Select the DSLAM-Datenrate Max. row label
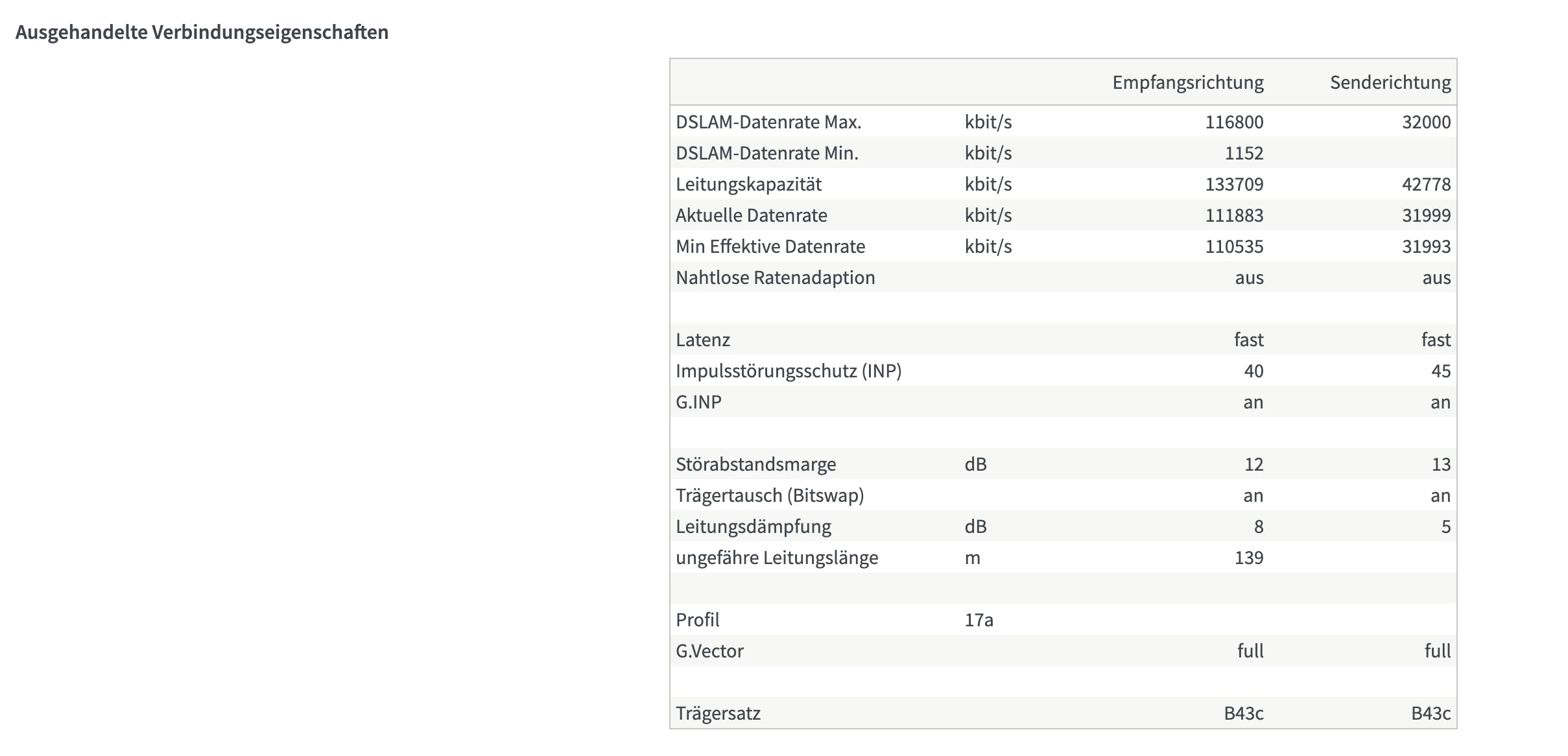Viewport: 1568px width, 756px height. (x=768, y=122)
